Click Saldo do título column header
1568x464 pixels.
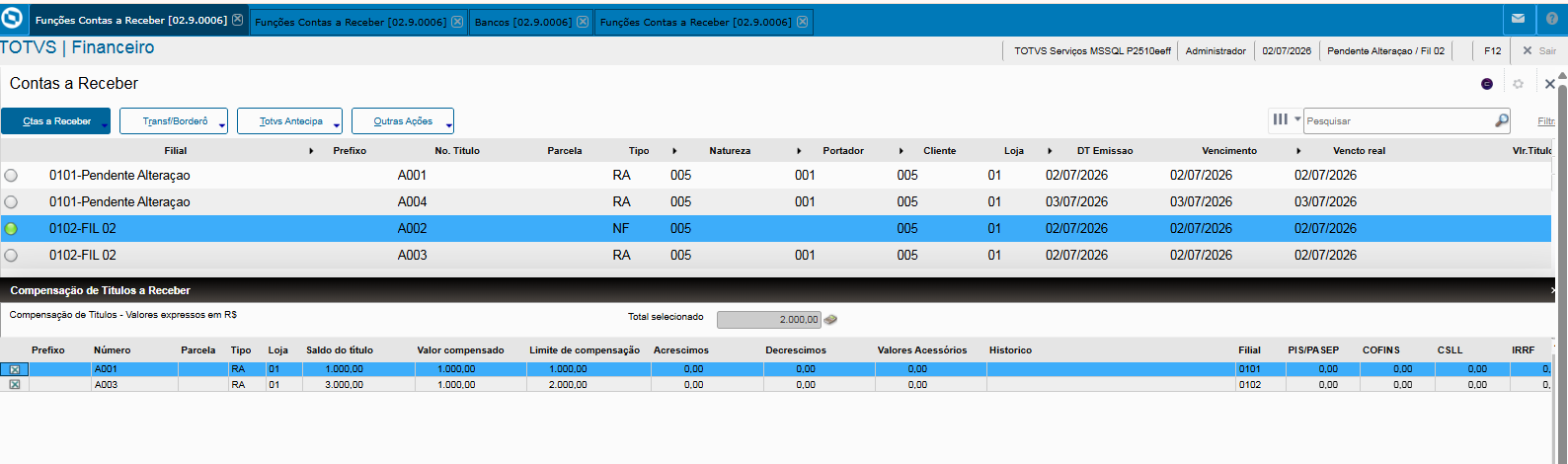(x=340, y=350)
